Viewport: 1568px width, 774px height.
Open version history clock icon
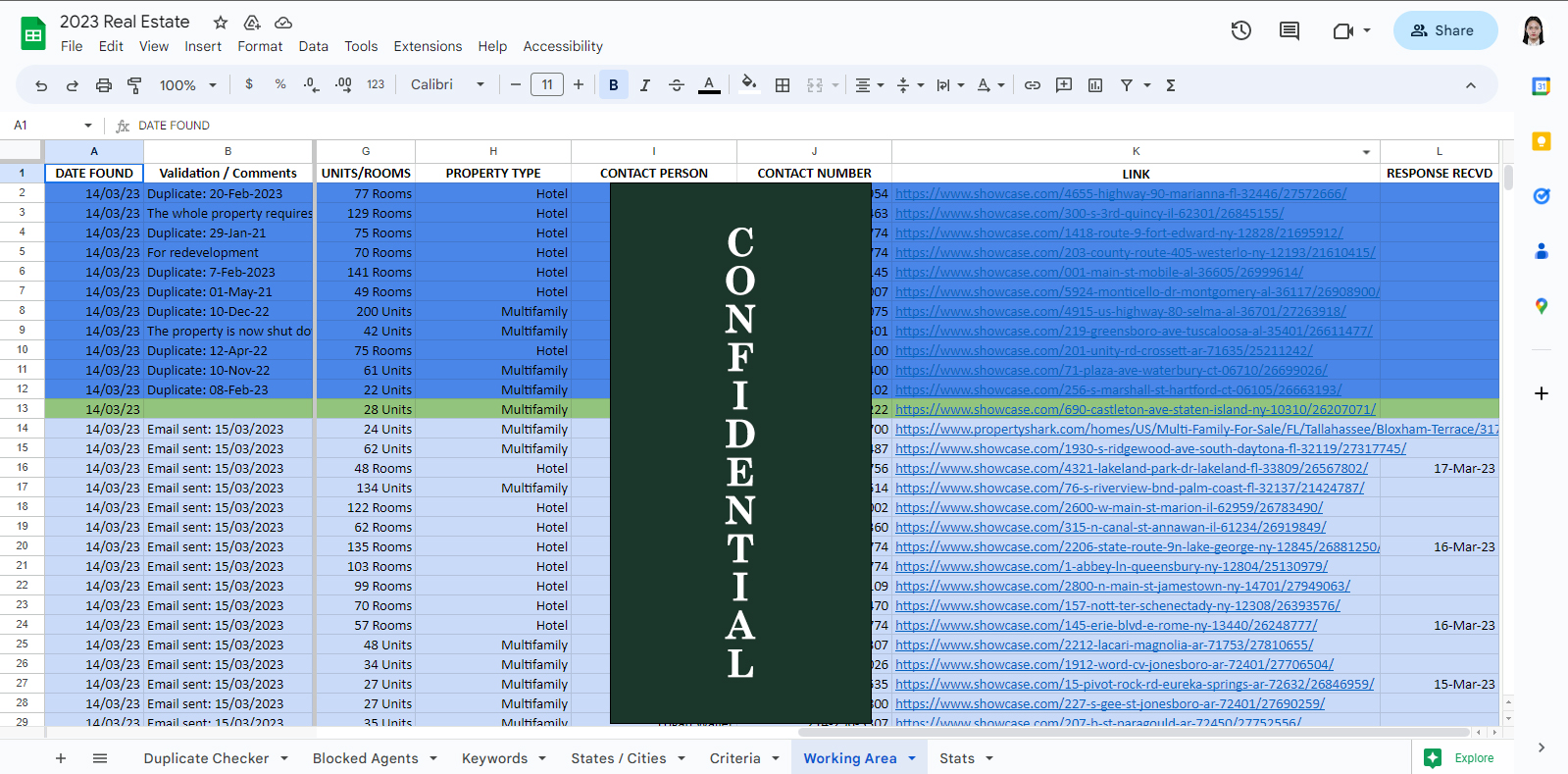1241,30
